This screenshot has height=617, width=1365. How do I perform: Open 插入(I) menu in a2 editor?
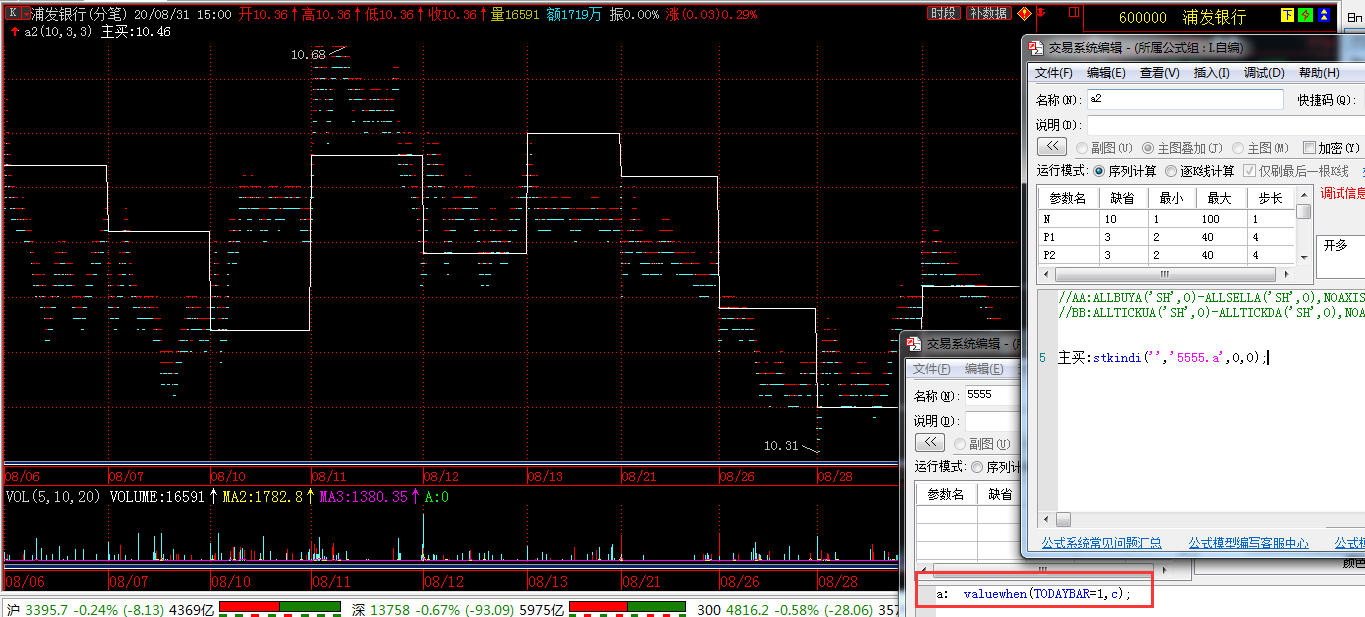point(1212,72)
